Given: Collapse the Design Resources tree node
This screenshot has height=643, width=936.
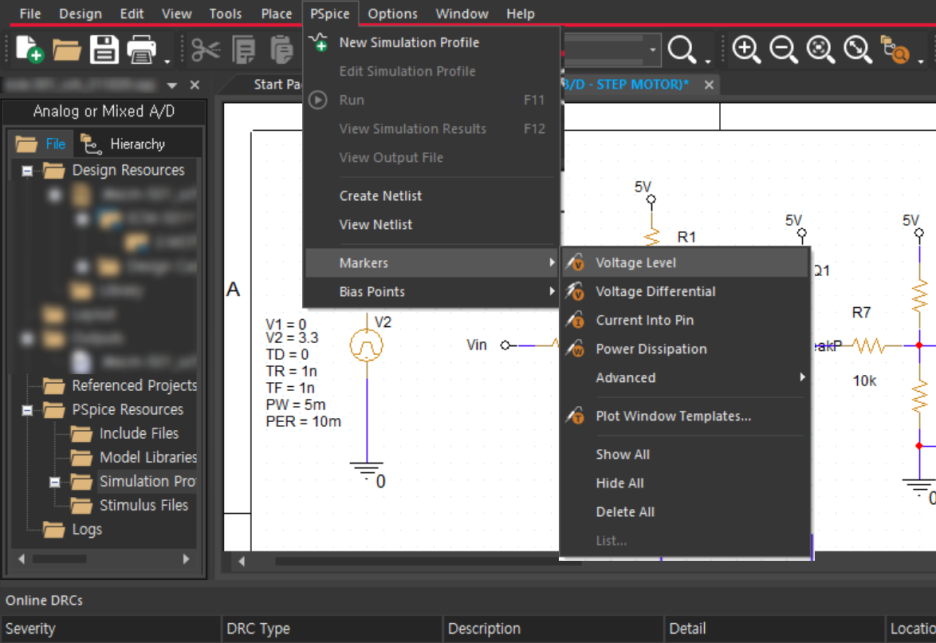Looking at the screenshot, I should pyautogui.click(x=27, y=171).
